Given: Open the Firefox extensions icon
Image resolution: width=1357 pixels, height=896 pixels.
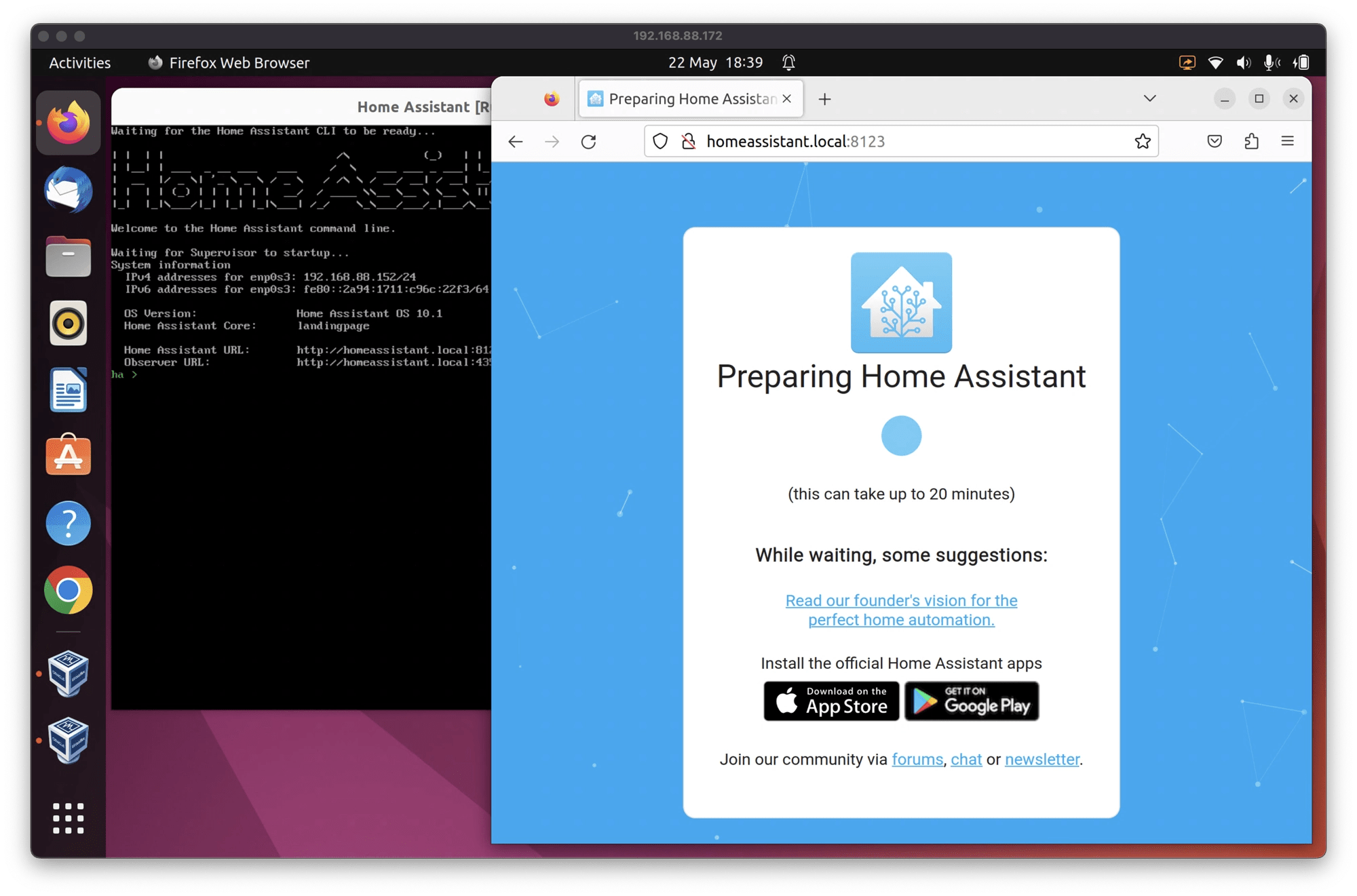Looking at the screenshot, I should 1252,141.
